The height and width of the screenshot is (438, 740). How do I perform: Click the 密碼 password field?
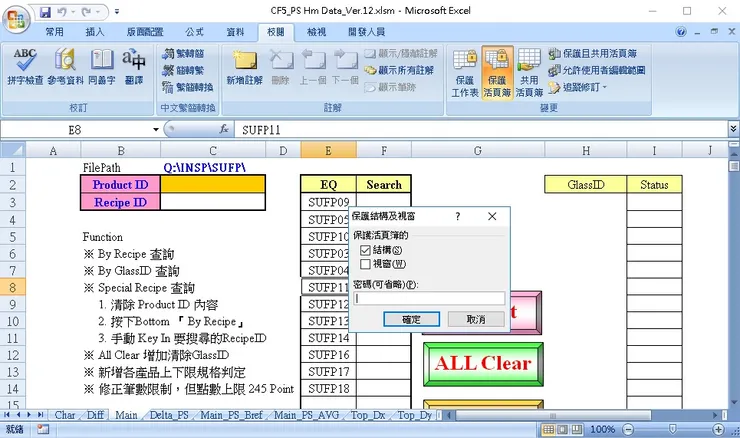point(429,298)
